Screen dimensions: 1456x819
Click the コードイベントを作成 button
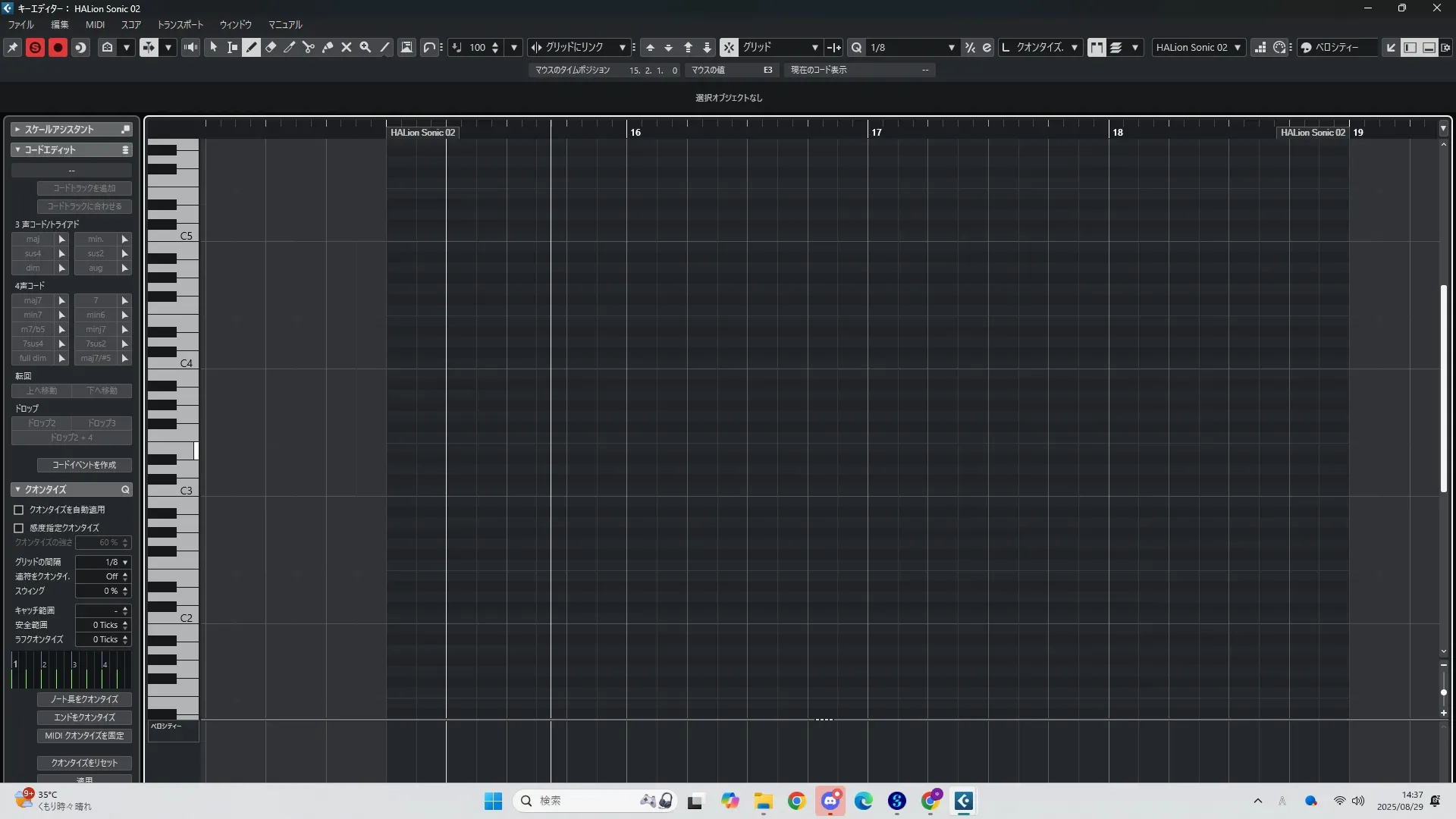coord(84,465)
